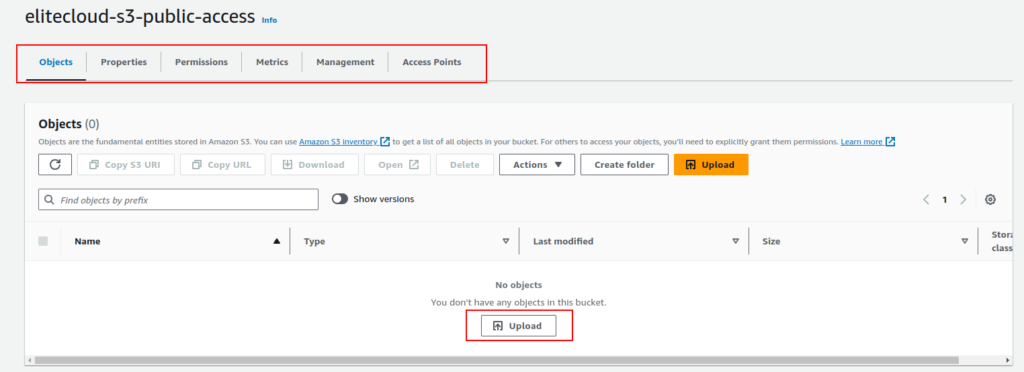
Task: Click the Upload button under No objects
Action: tap(519, 326)
